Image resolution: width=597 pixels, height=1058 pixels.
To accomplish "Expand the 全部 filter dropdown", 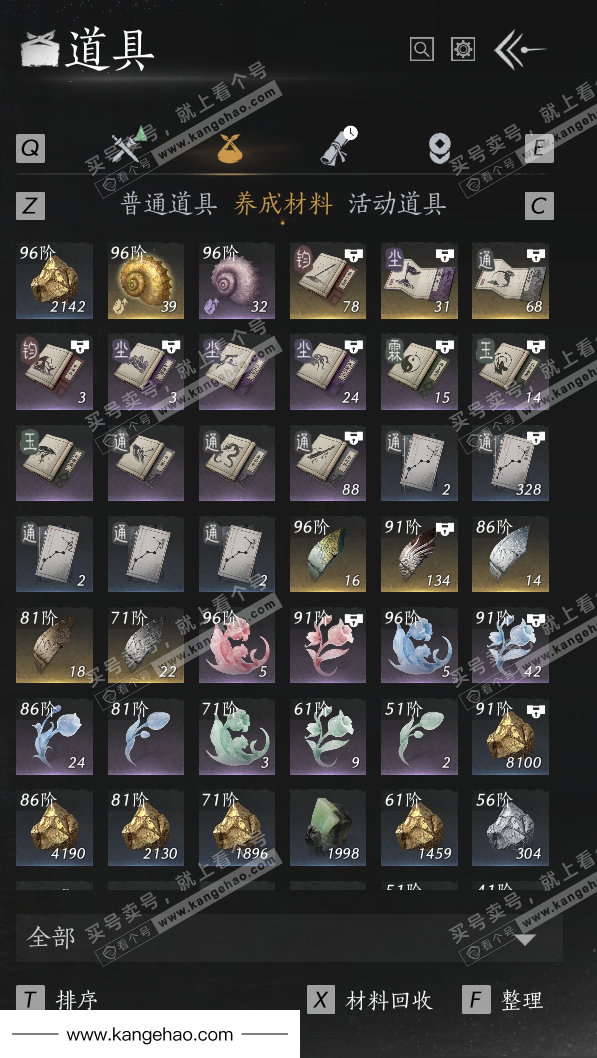I will pyautogui.click(x=289, y=938).
